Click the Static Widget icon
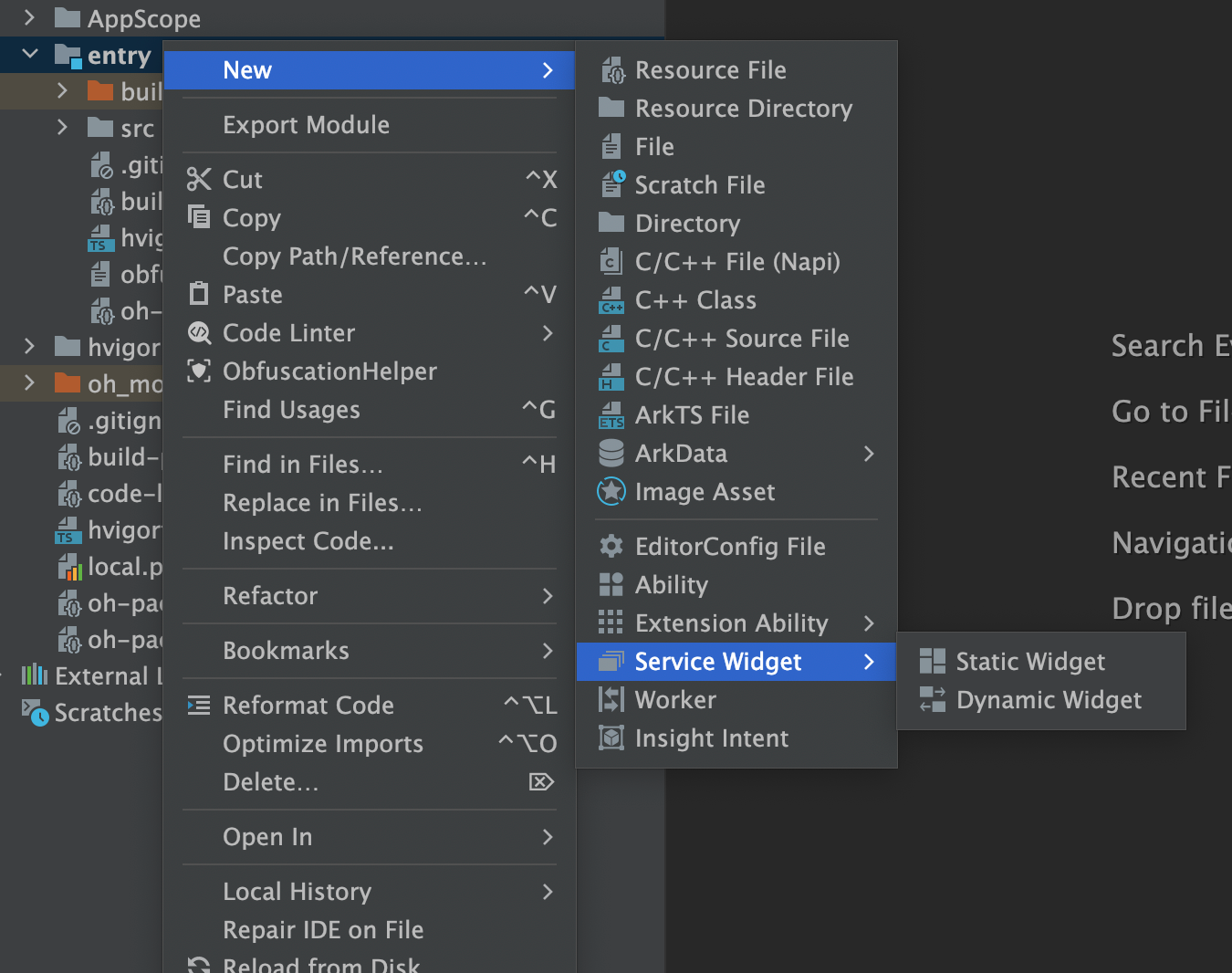1232x973 pixels. [932, 661]
